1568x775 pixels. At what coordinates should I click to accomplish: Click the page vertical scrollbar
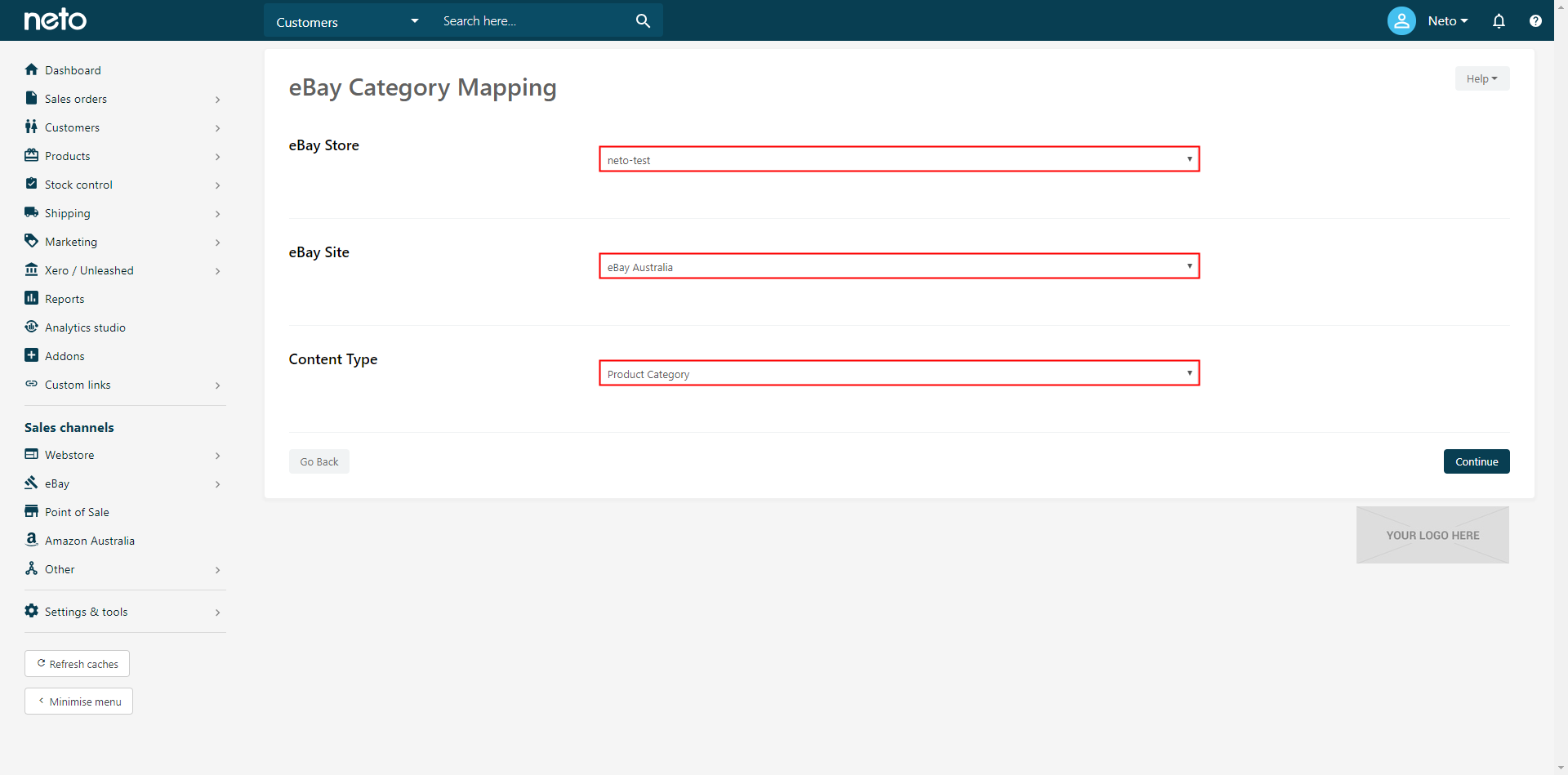click(x=1561, y=387)
